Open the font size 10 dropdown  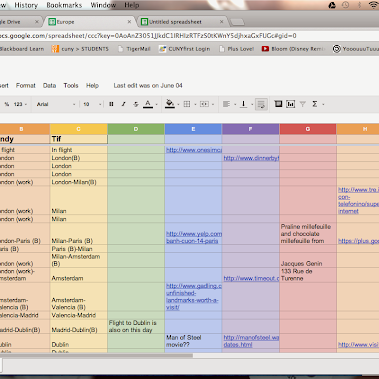tap(92, 104)
